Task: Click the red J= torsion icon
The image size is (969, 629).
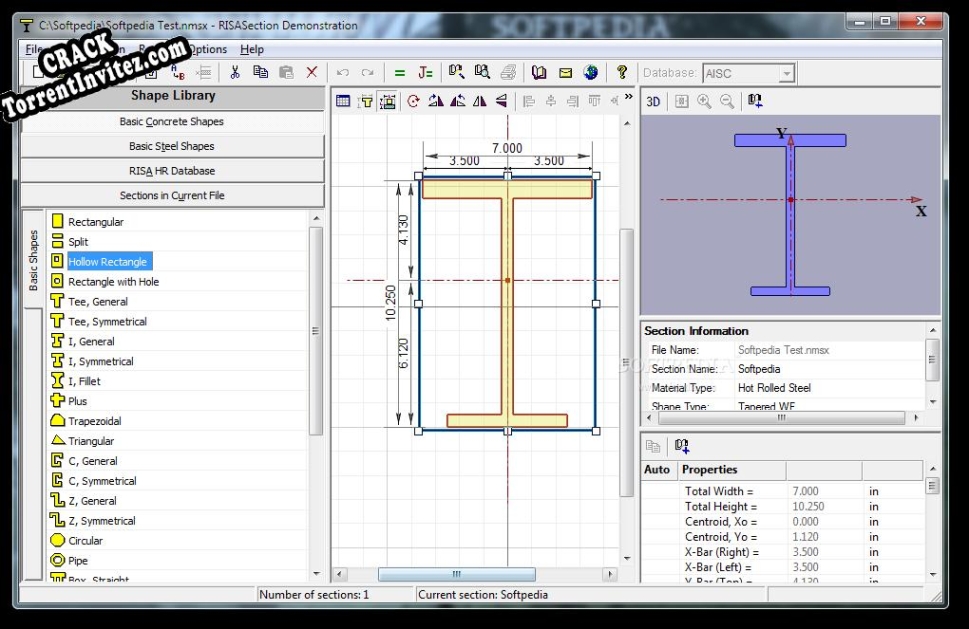Action: (x=425, y=73)
